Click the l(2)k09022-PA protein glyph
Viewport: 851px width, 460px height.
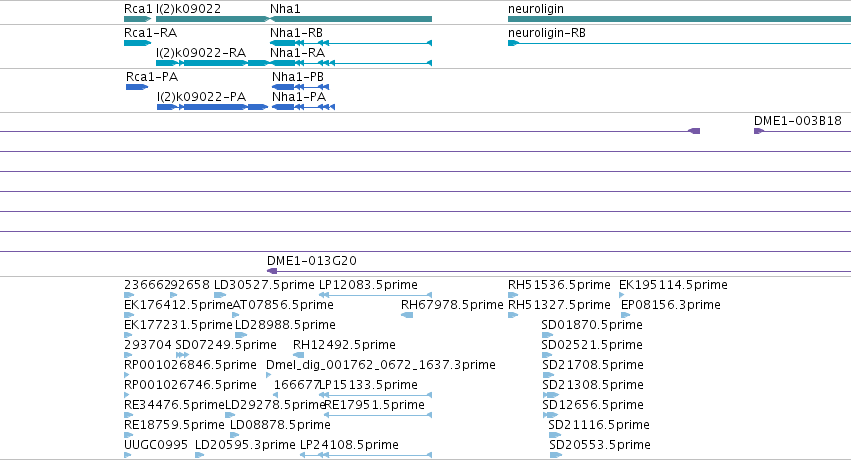tap(212, 107)
